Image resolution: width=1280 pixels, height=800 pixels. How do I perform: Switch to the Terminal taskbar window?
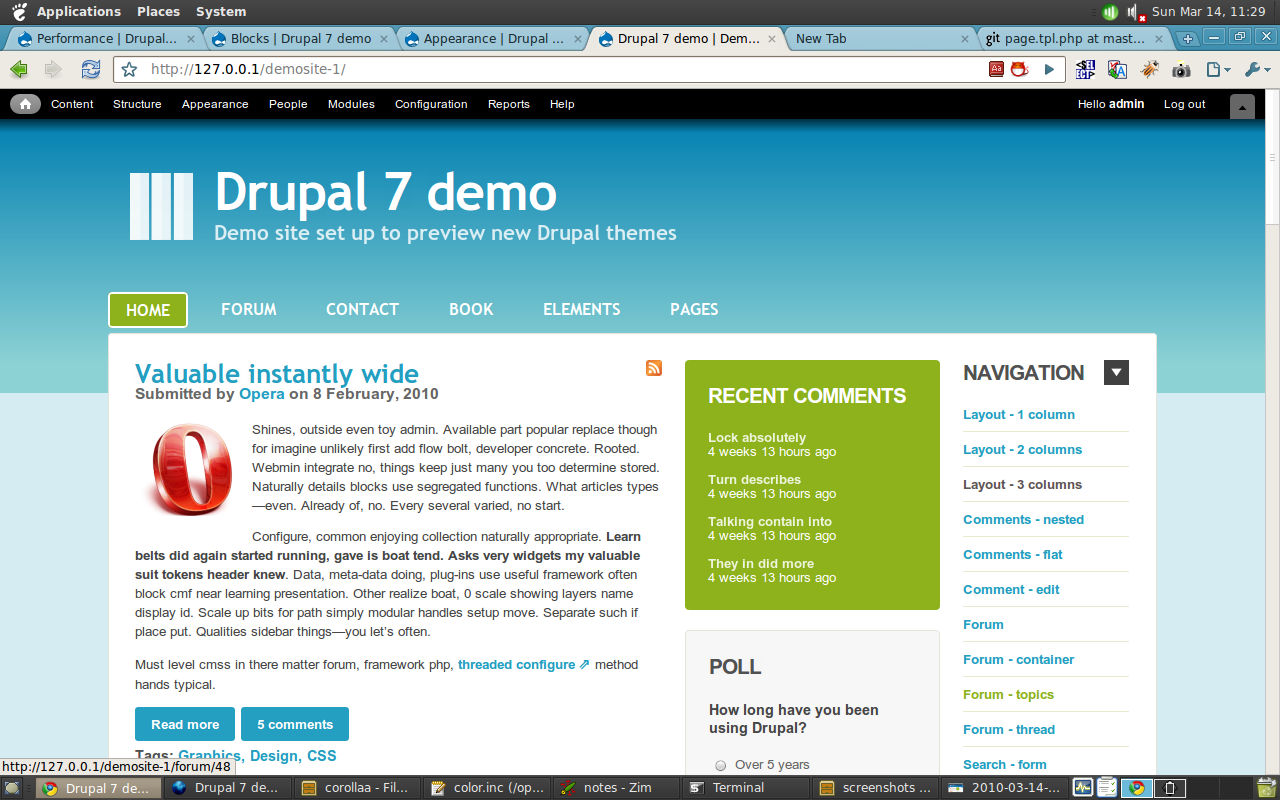click(745, 787)
